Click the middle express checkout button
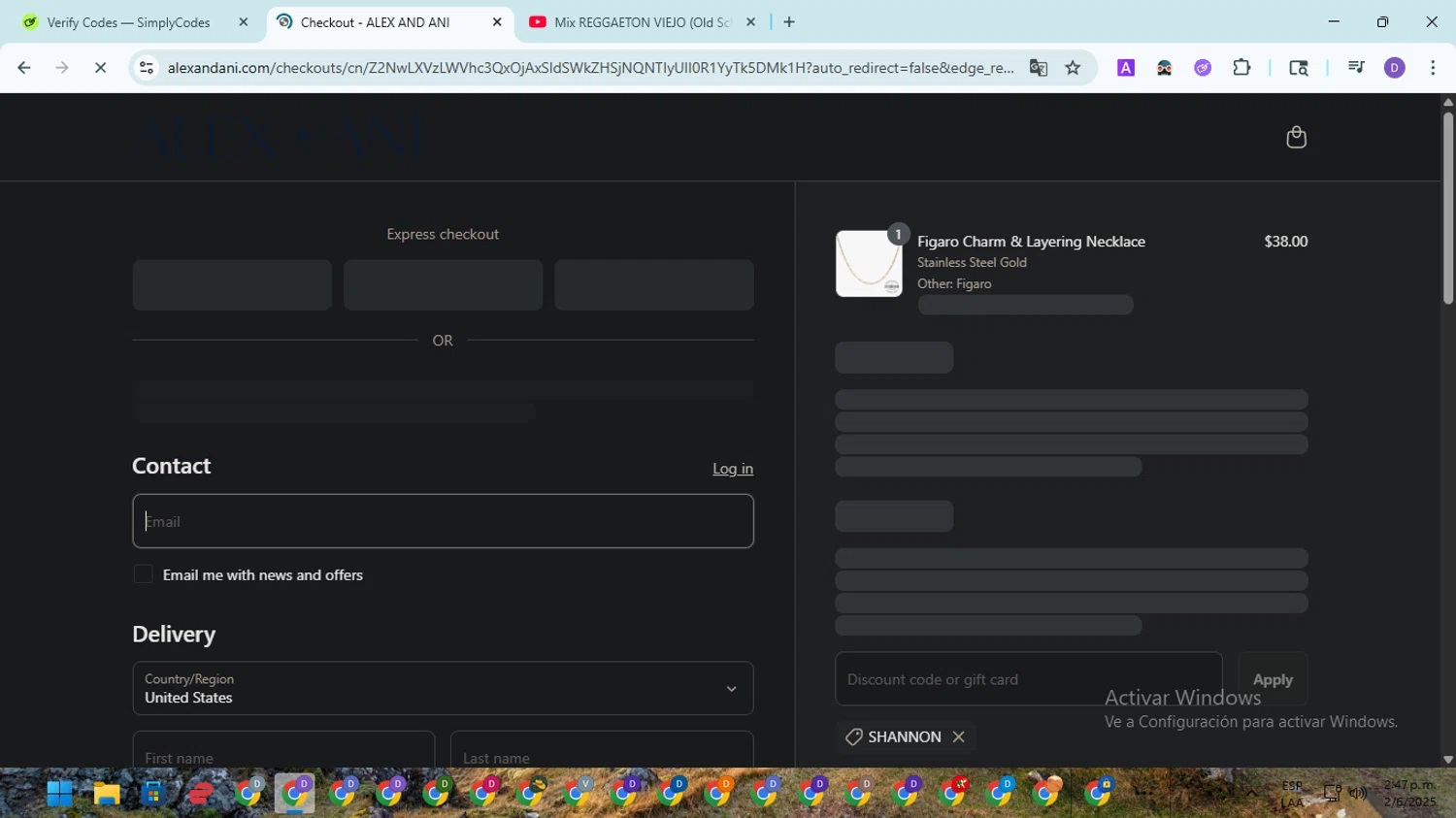Viewport: 1456px width, 818px height. click(443, 284)
